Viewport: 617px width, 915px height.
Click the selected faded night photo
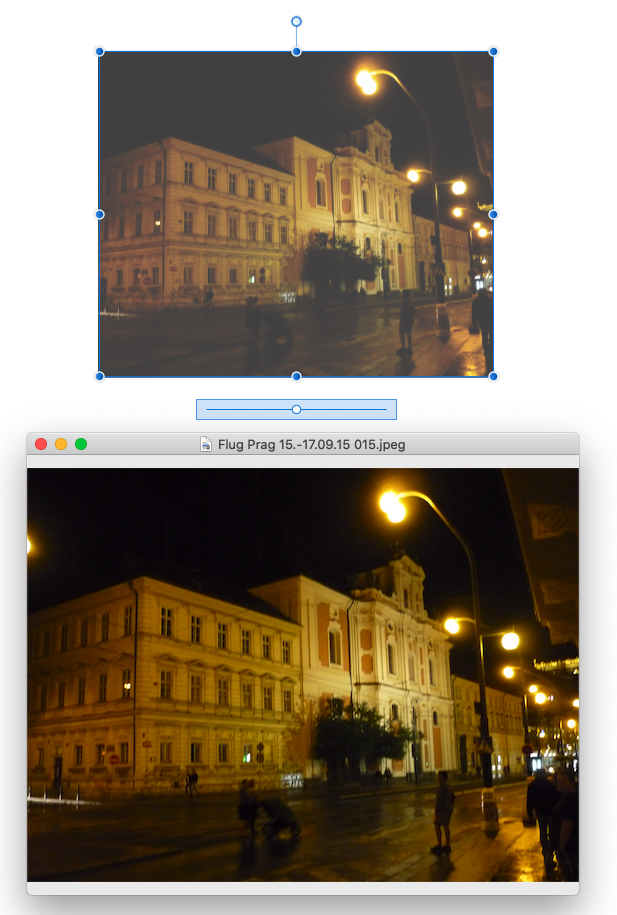click(x=297, y=214)
